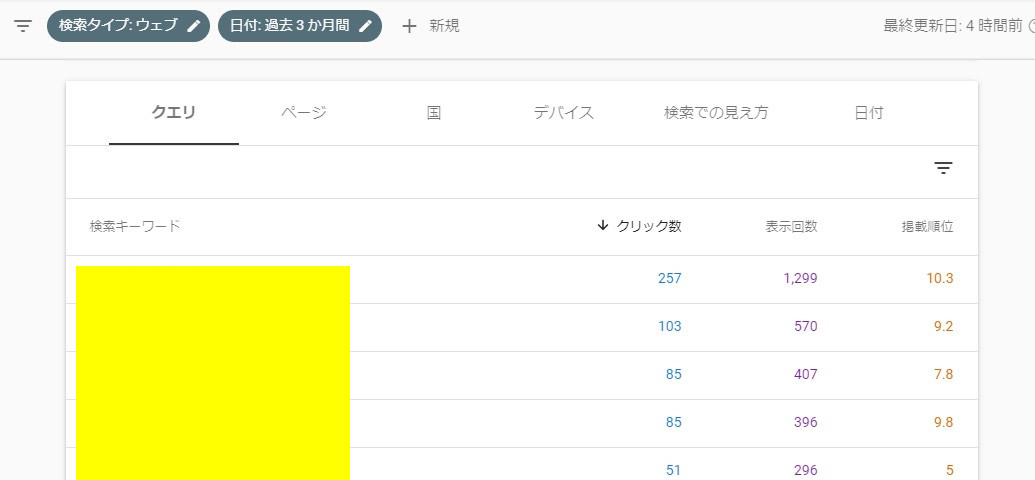Click pencil icon on 日付 chip
Viewport: 1035px width, 480px height.
(x=366, y=26)
